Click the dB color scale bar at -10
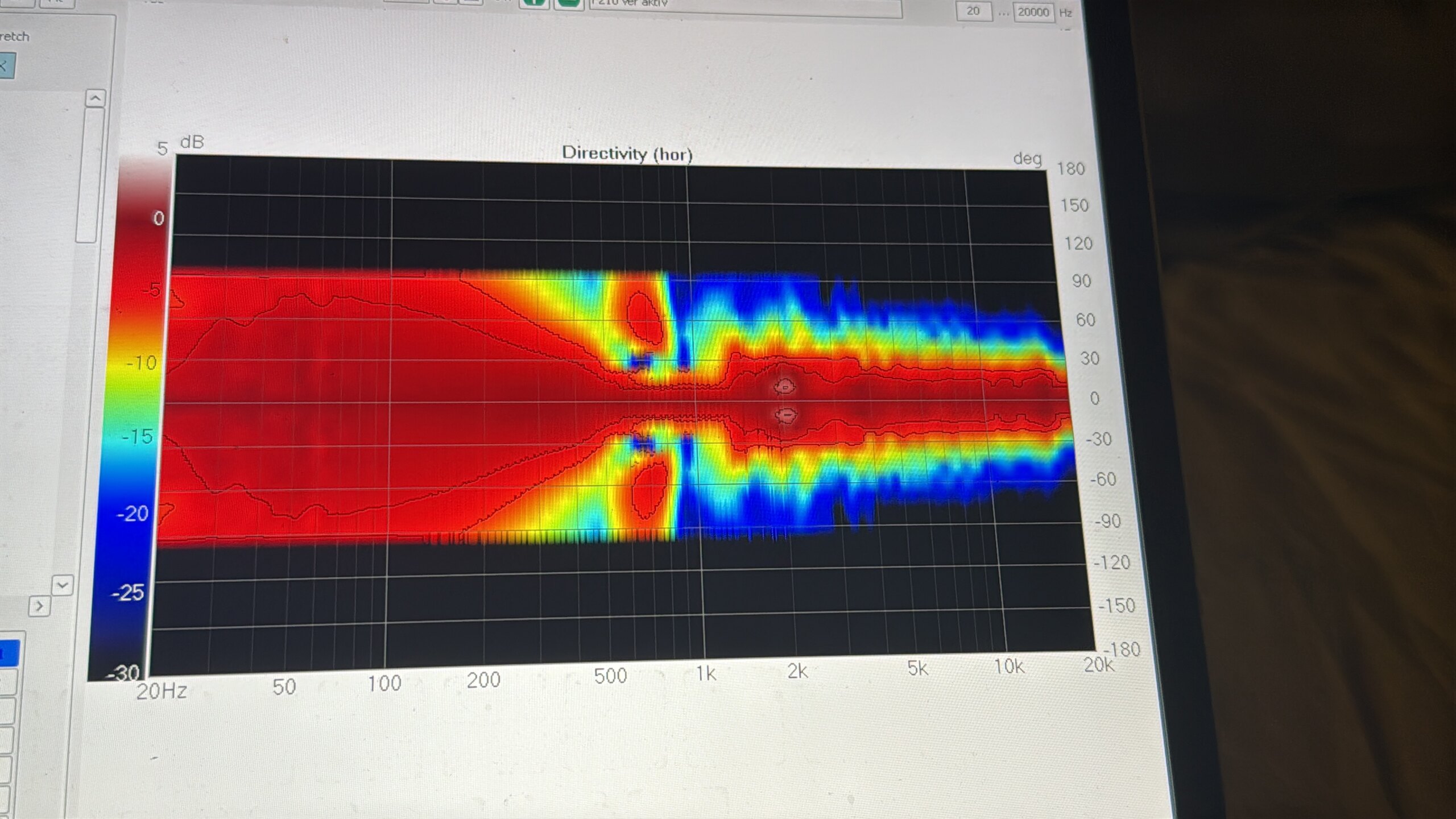 point(139,363)
